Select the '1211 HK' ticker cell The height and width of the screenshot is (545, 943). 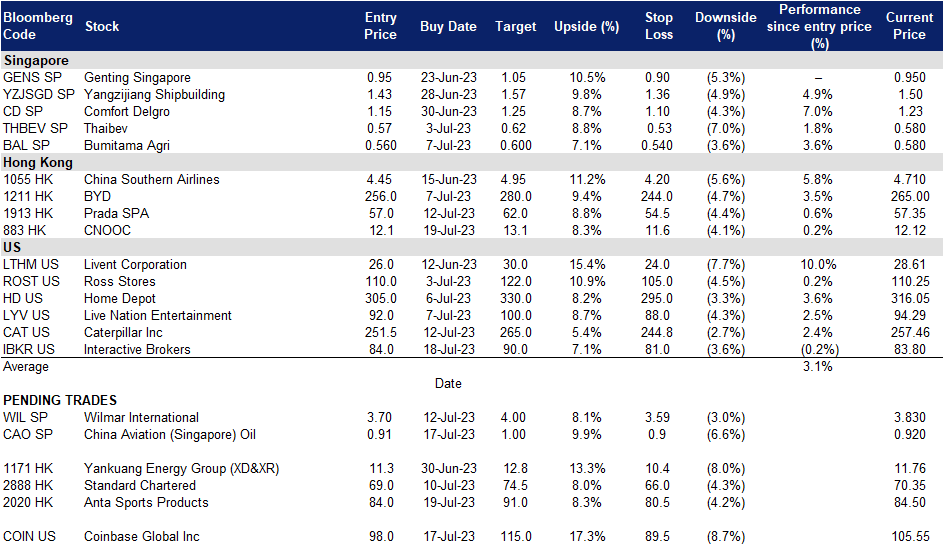tap(28, 196)
